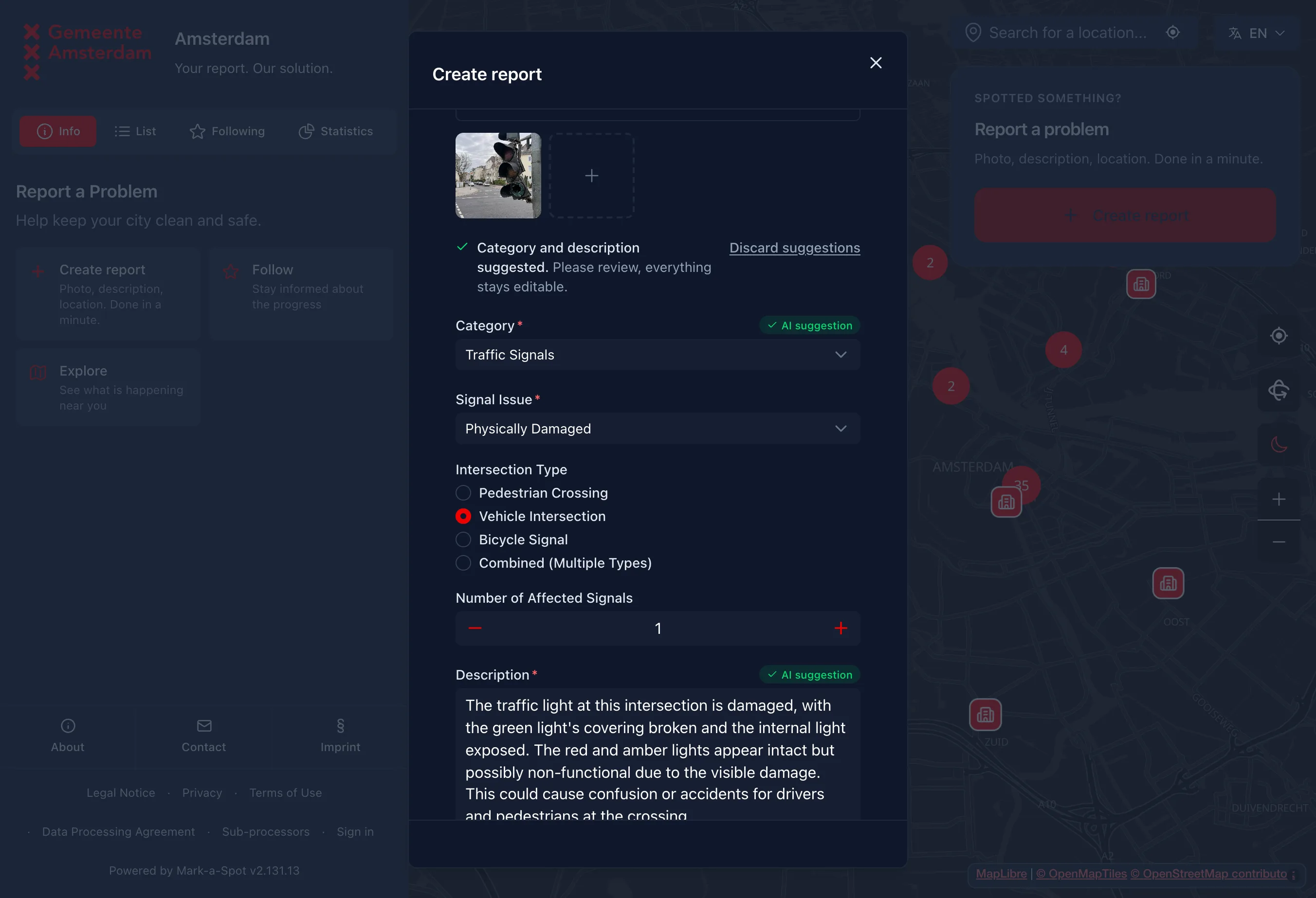The width and height of the screenshot is (1316, 898).
Task: Click the Sign in link
Action: (355, 832)
